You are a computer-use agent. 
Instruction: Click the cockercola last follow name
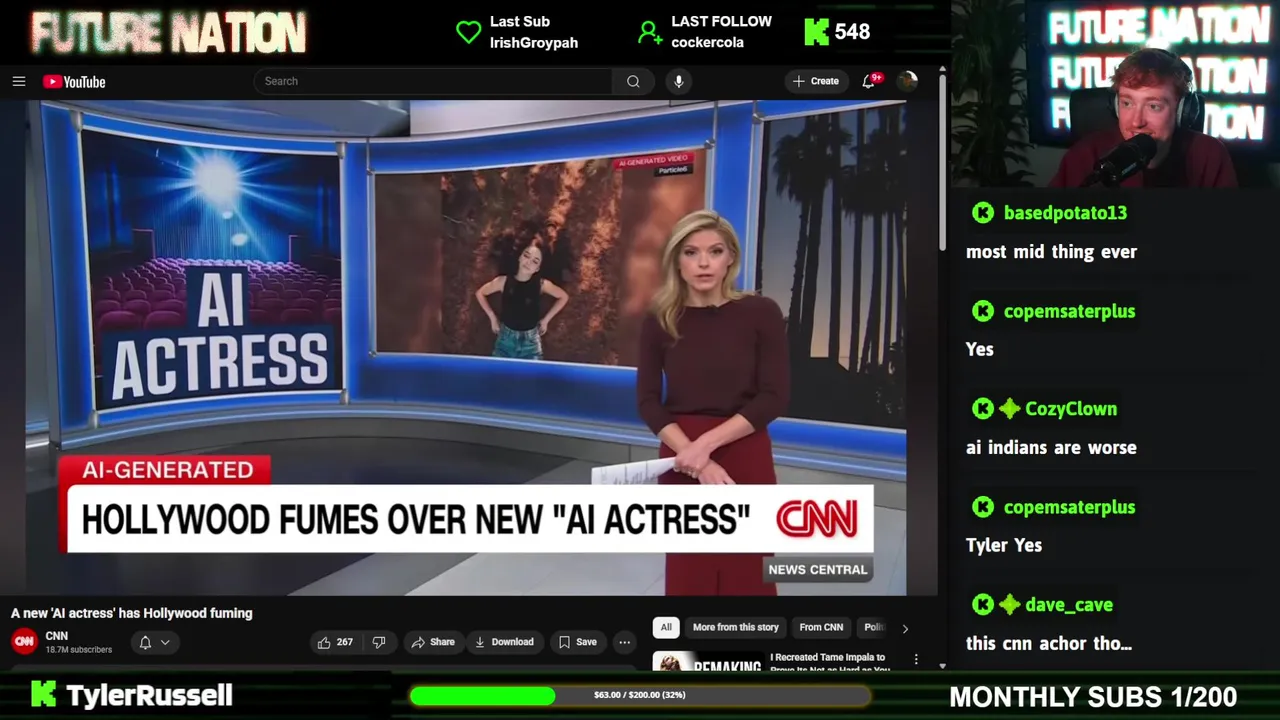coord(707,43)
